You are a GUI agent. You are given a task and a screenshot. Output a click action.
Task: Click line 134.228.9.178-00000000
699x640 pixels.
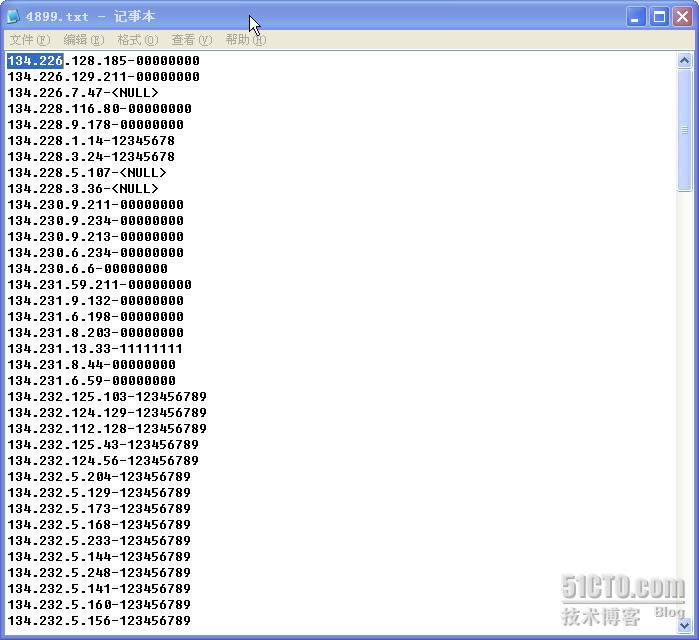[95, 125]
